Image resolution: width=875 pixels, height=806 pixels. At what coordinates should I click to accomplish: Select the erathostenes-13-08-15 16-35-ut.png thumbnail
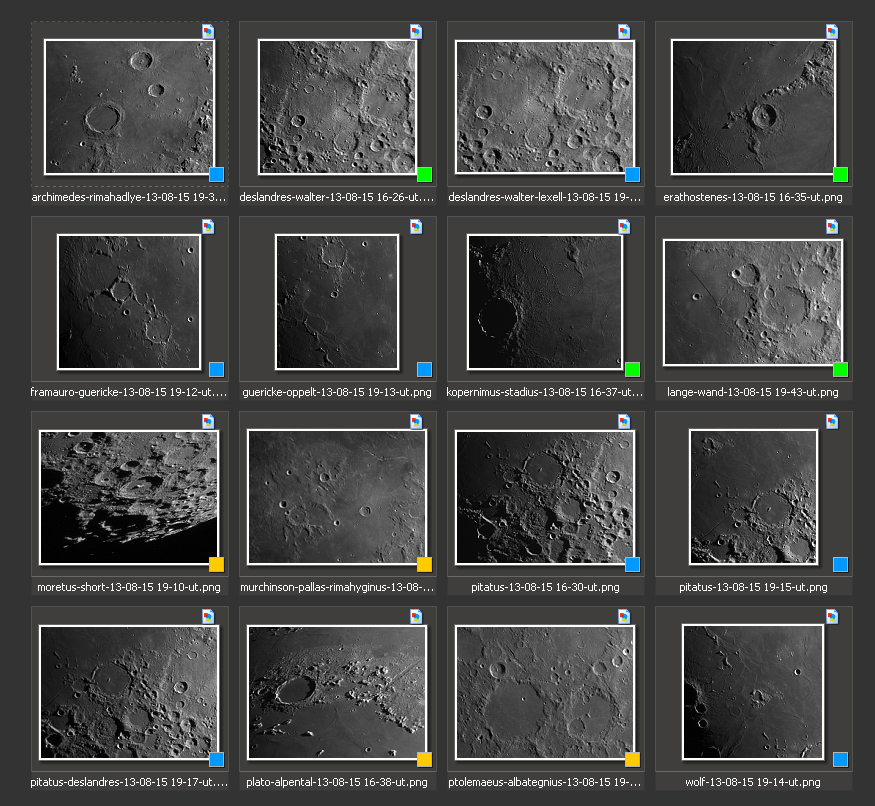(x=752, y=106)
